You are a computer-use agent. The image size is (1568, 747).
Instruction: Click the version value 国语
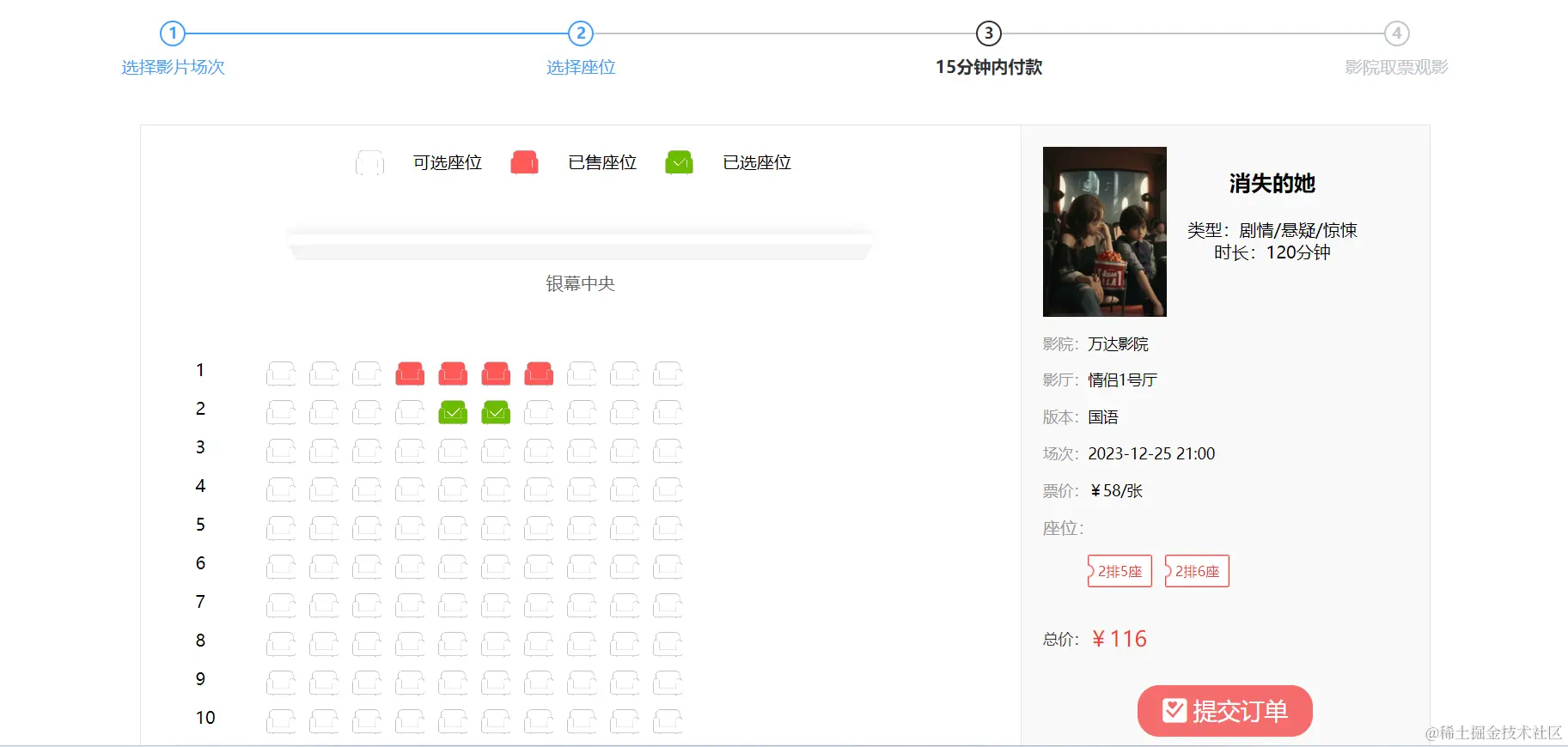coord(1103,417)
